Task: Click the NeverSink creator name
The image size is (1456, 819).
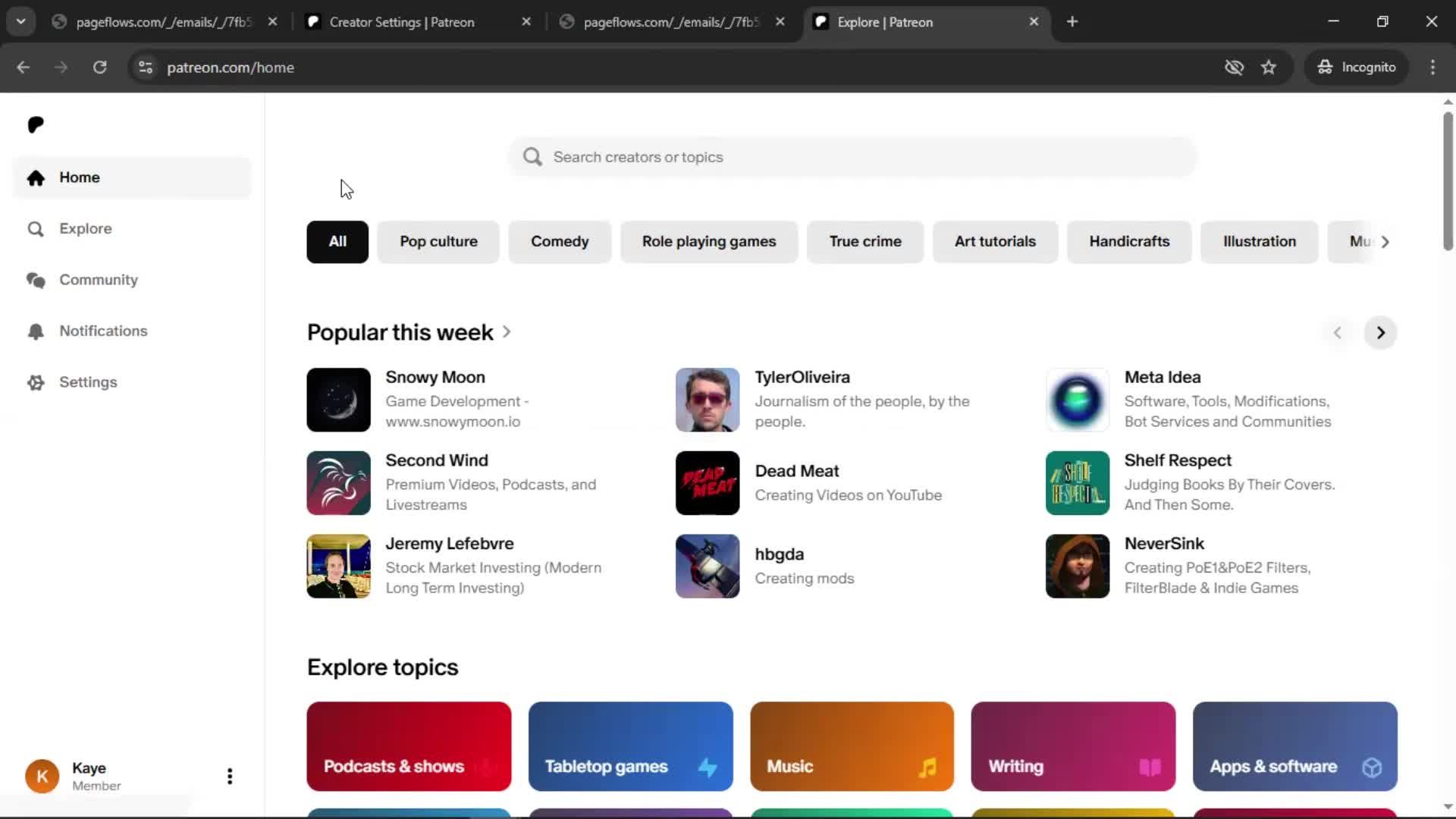Action: click(x=1164, y=544)
